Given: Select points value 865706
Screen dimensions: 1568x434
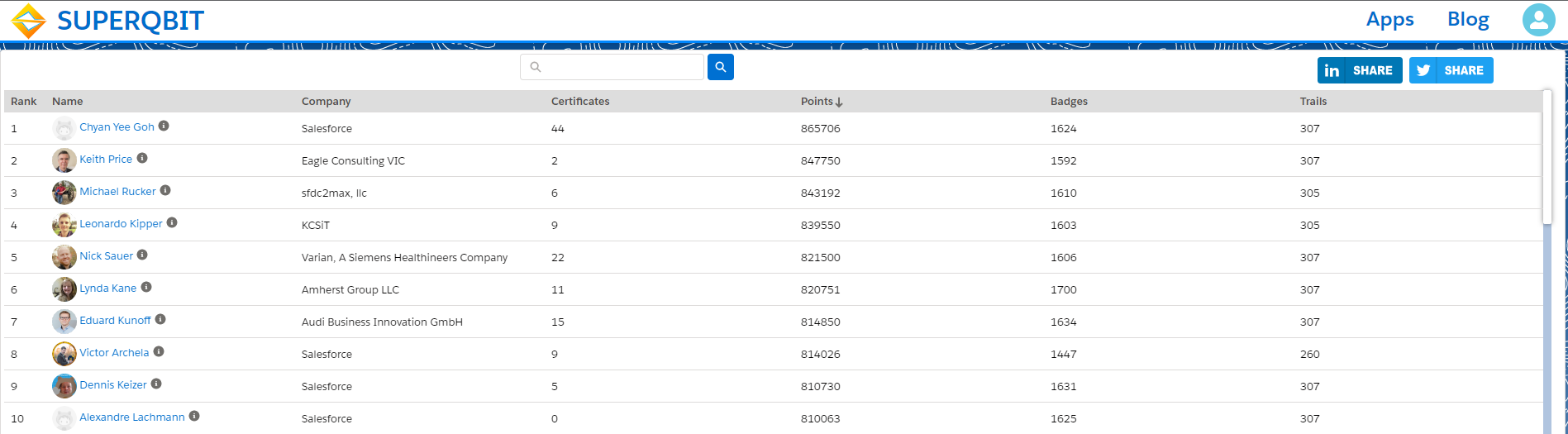Looking at the screenshot, I should (x=821, y=129).
